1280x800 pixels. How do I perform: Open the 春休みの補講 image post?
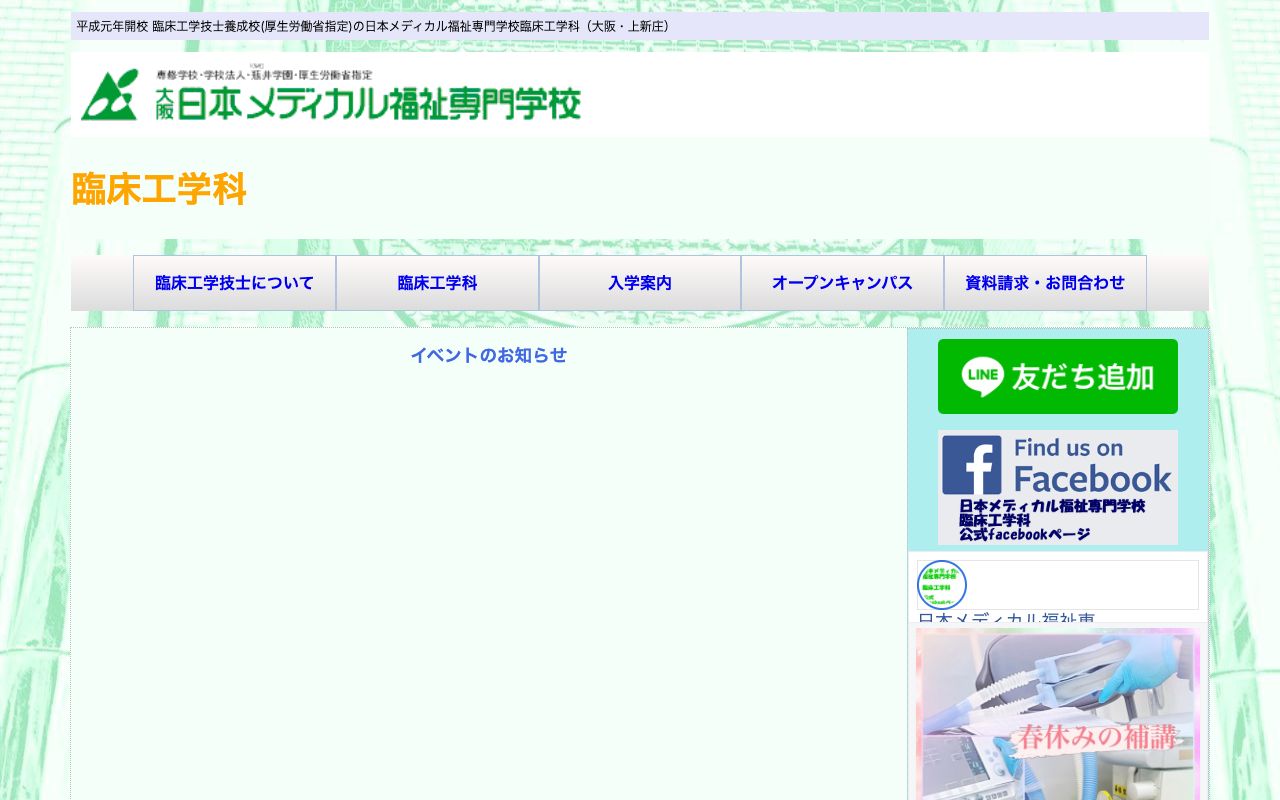pyautogui.click(x=1057, y=714)
